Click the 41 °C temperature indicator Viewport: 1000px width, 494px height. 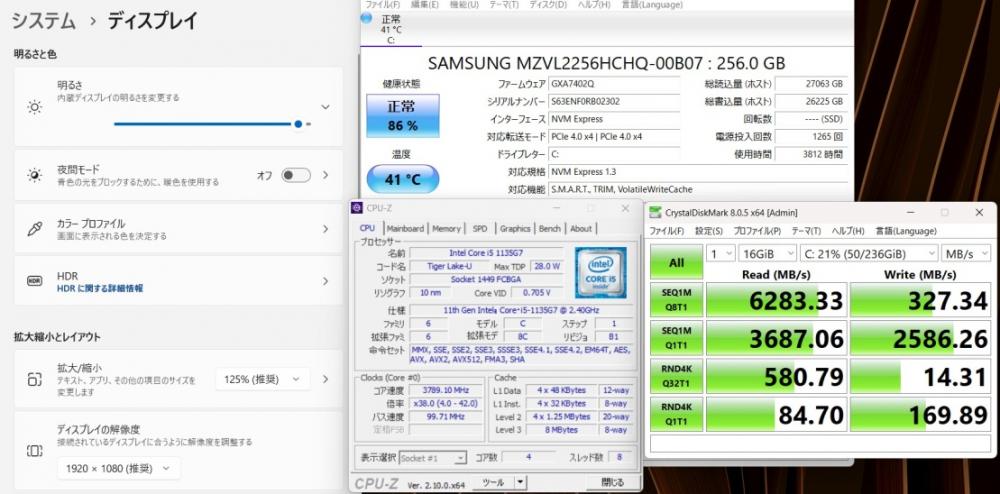point(402,179)
